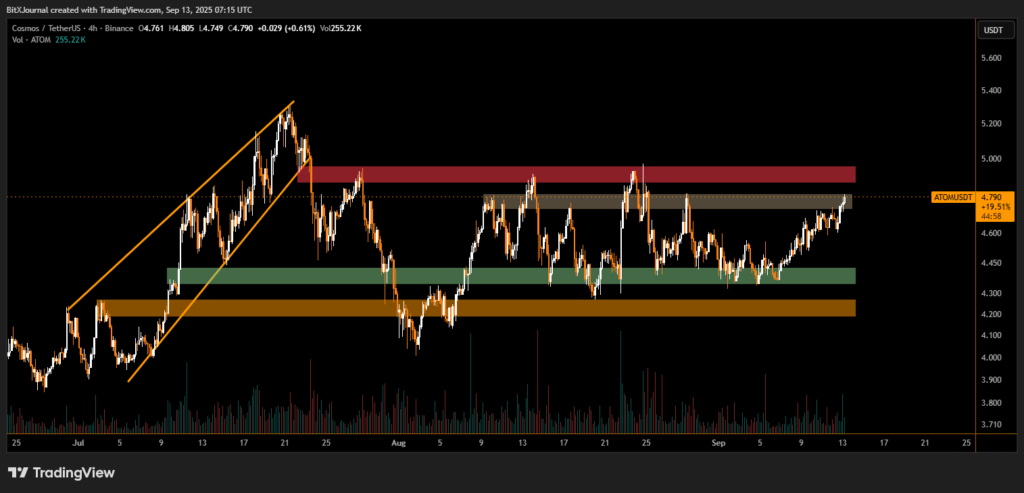Open the USDT currency selector
The image size is (1024, 493).
pyautogui.click(x=993, y=31)
